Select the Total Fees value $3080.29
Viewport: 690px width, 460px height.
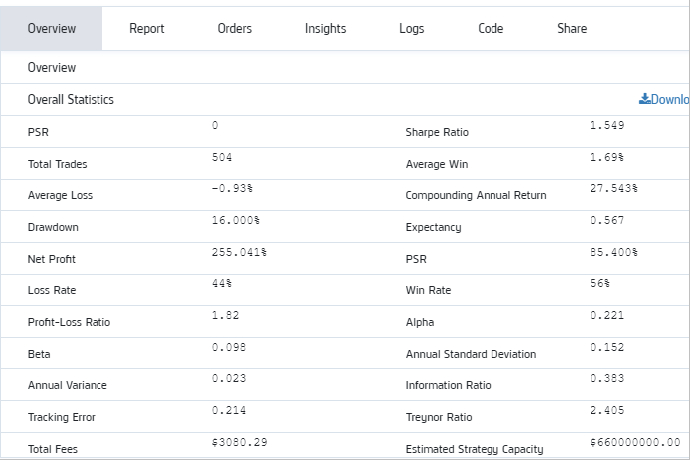pos(240,441)
